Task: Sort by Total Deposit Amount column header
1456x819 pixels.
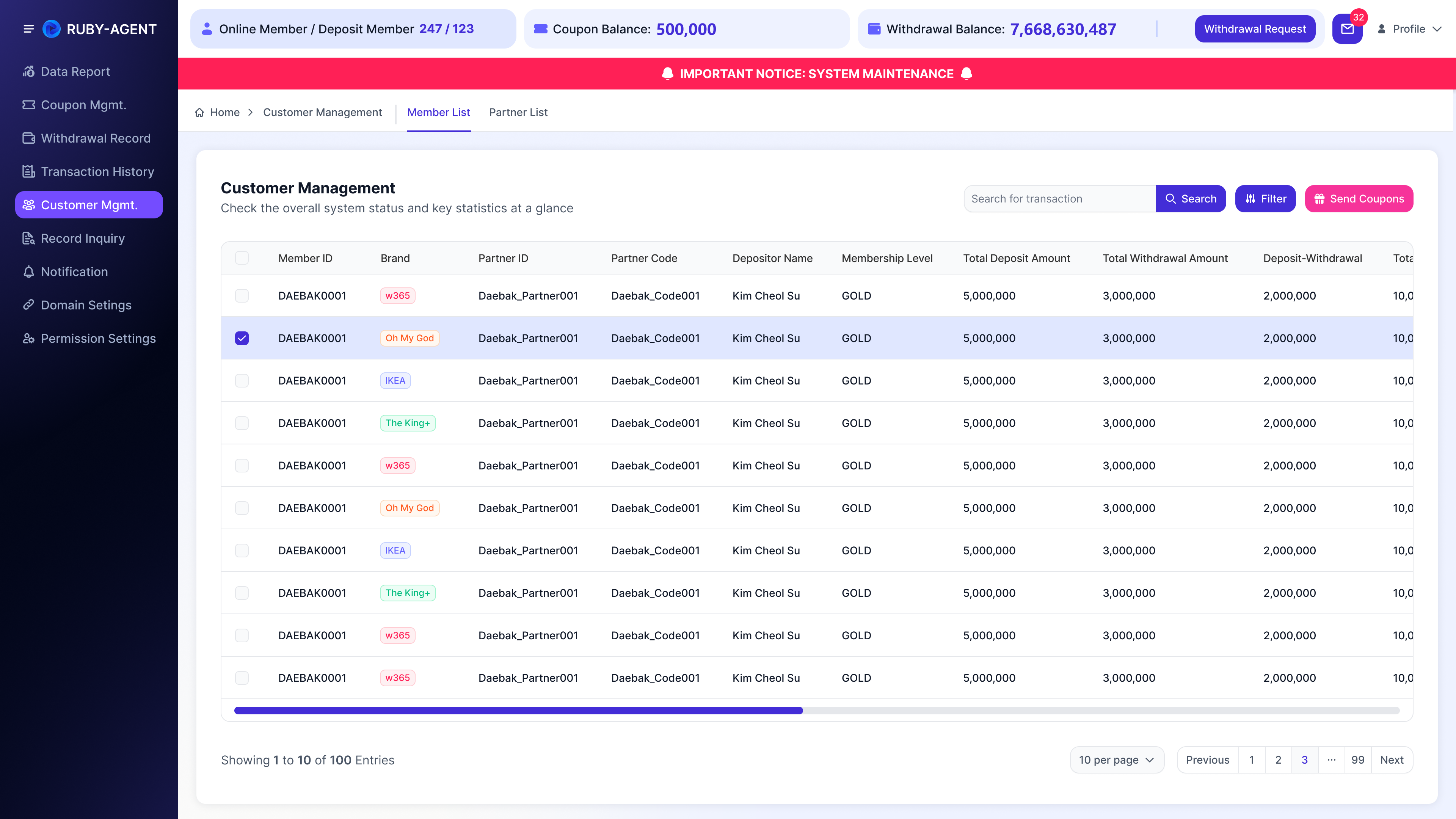Action: click(1016, 258)
